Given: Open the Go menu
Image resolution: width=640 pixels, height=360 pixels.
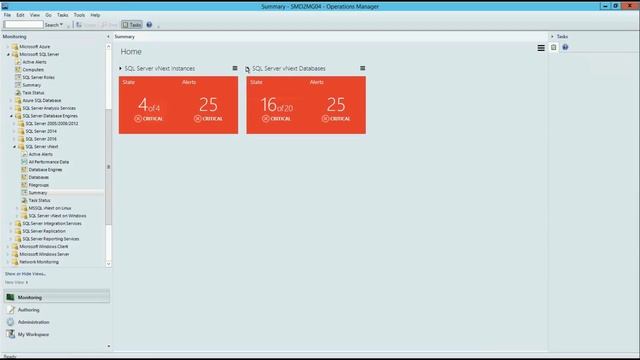Looking at the screenshot, I should [x=49, y=15].
